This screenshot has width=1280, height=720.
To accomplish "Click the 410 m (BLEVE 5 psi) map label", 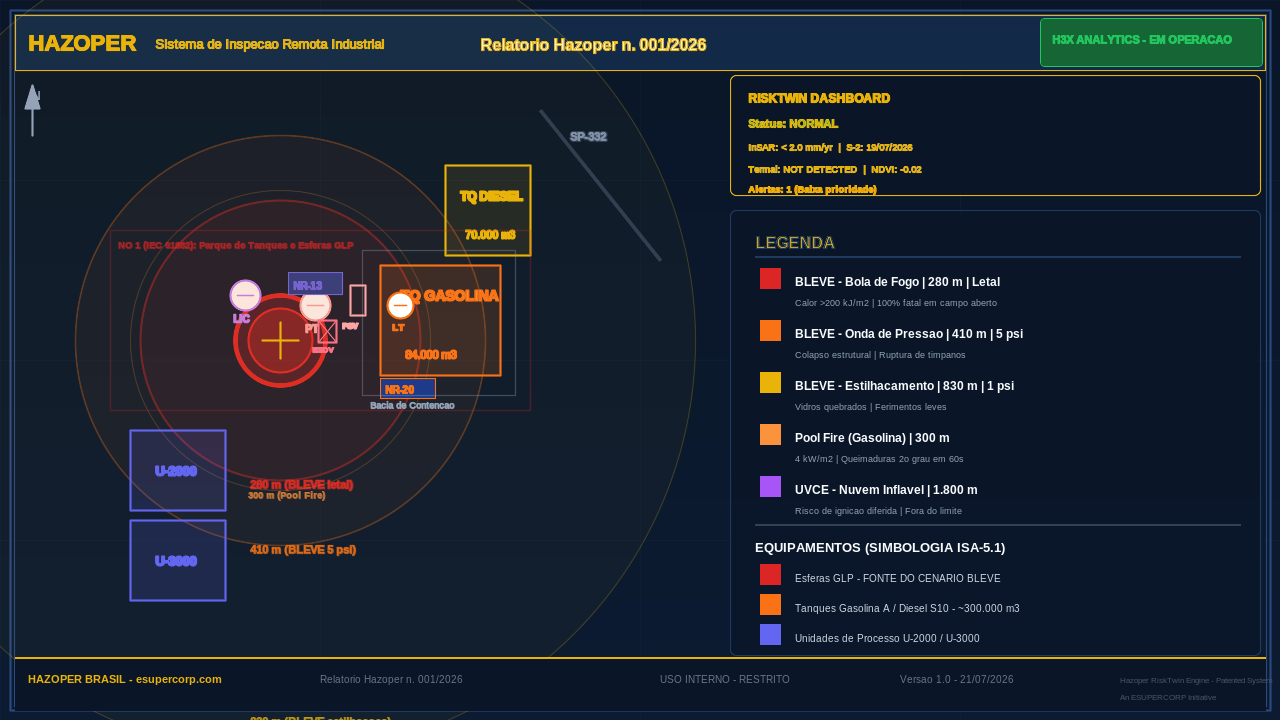I will pos(303,549).
